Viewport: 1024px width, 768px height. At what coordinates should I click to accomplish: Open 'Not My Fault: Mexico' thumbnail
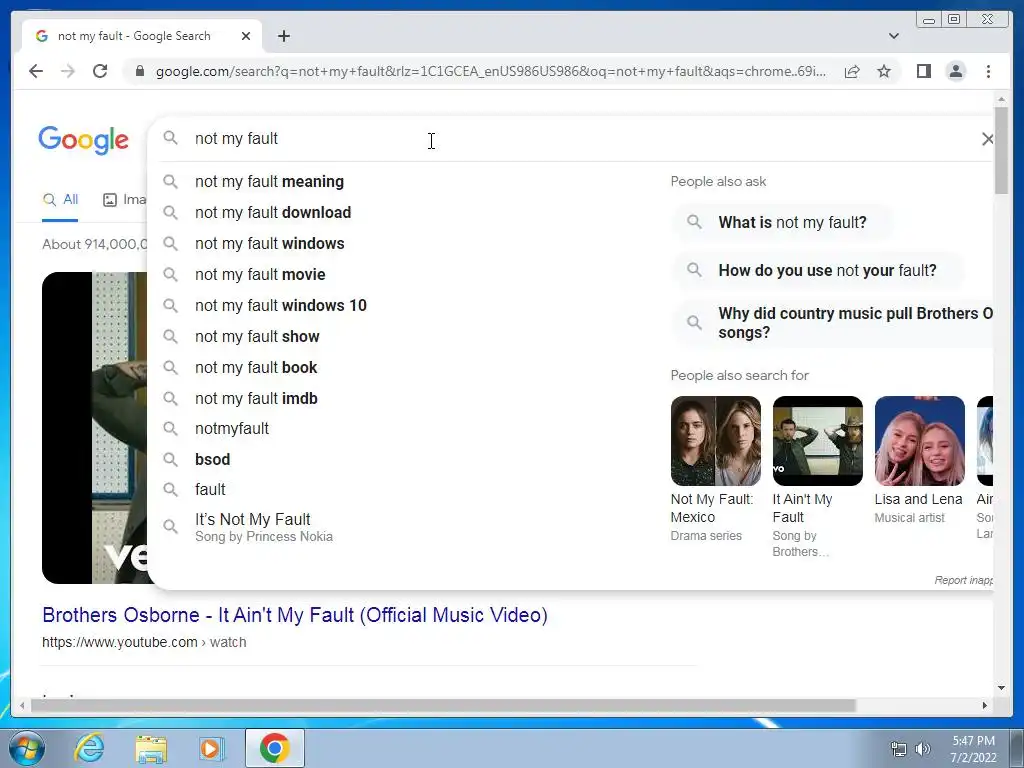(x=716, y=441)
